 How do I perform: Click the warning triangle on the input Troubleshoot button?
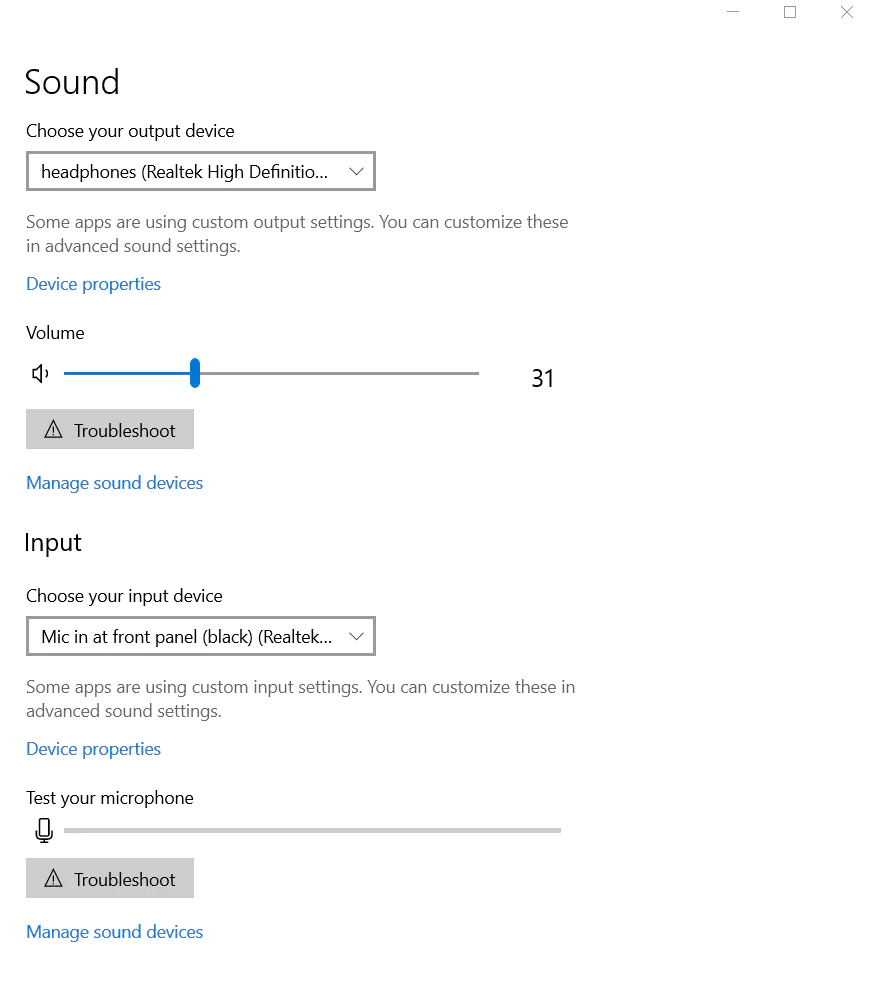tap(54, 880)
